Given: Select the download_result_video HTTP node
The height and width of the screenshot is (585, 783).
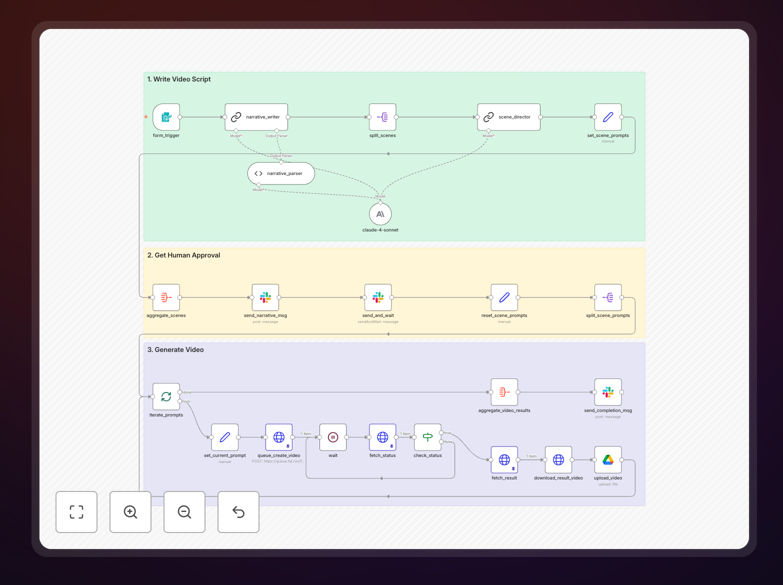Looking at the screenshot, I should coord(558,460).
